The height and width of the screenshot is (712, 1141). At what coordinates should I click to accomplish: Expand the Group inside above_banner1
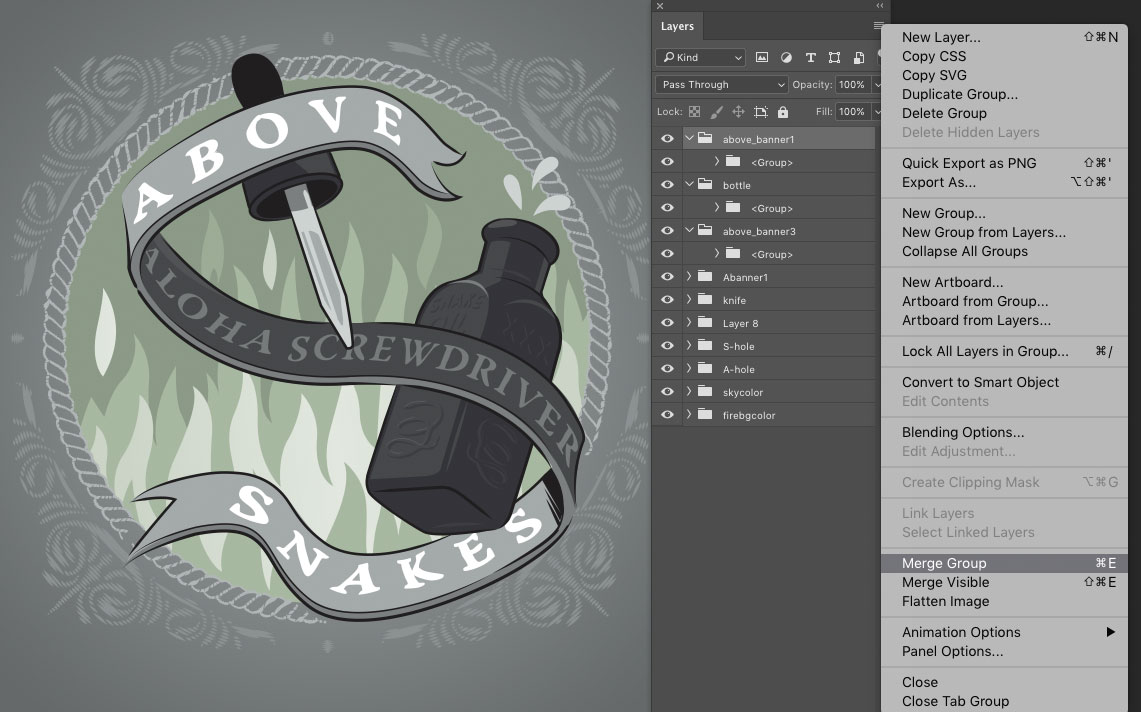tap(717, 162)
